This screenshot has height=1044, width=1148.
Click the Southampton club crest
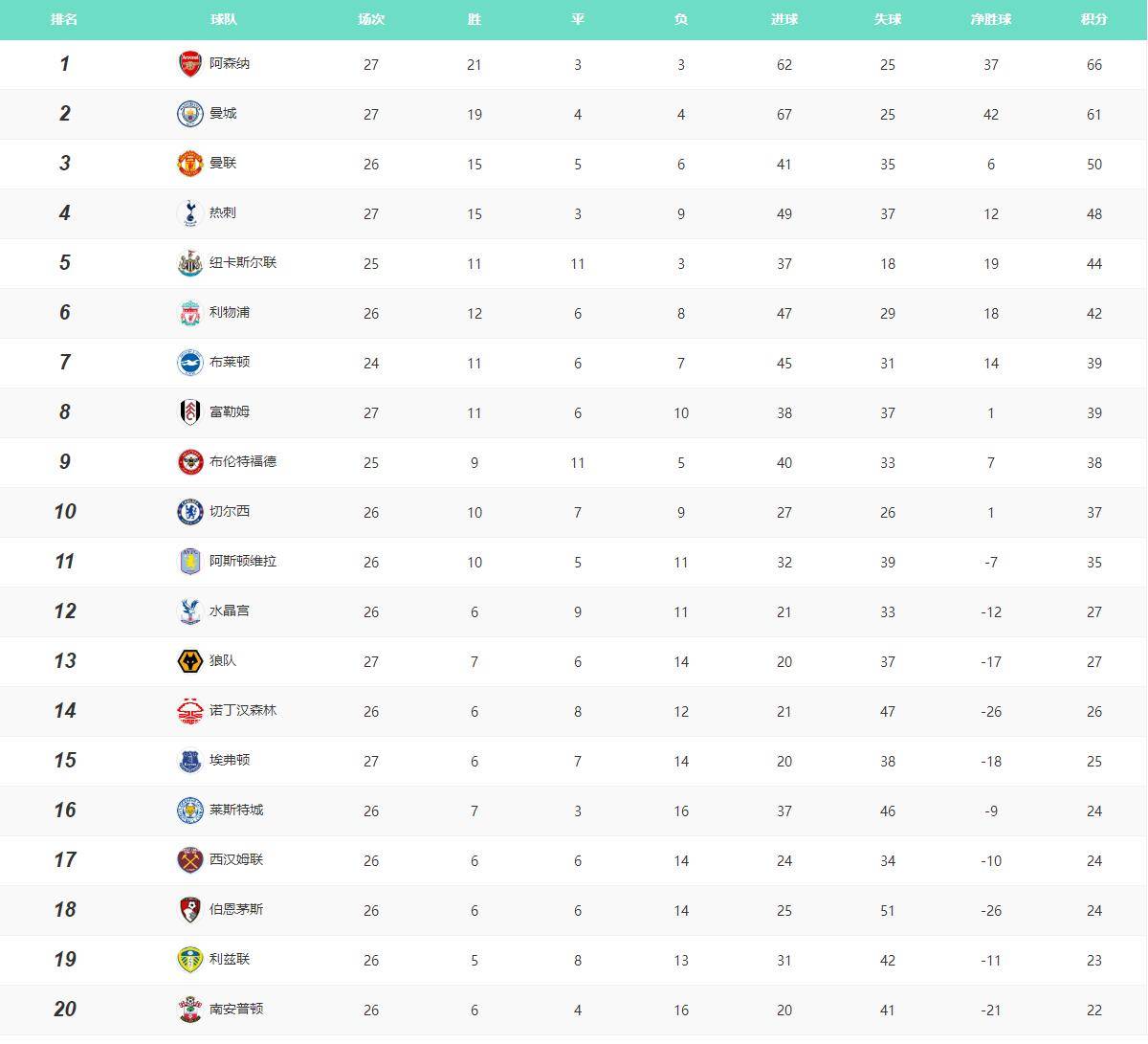[189, 1010]
